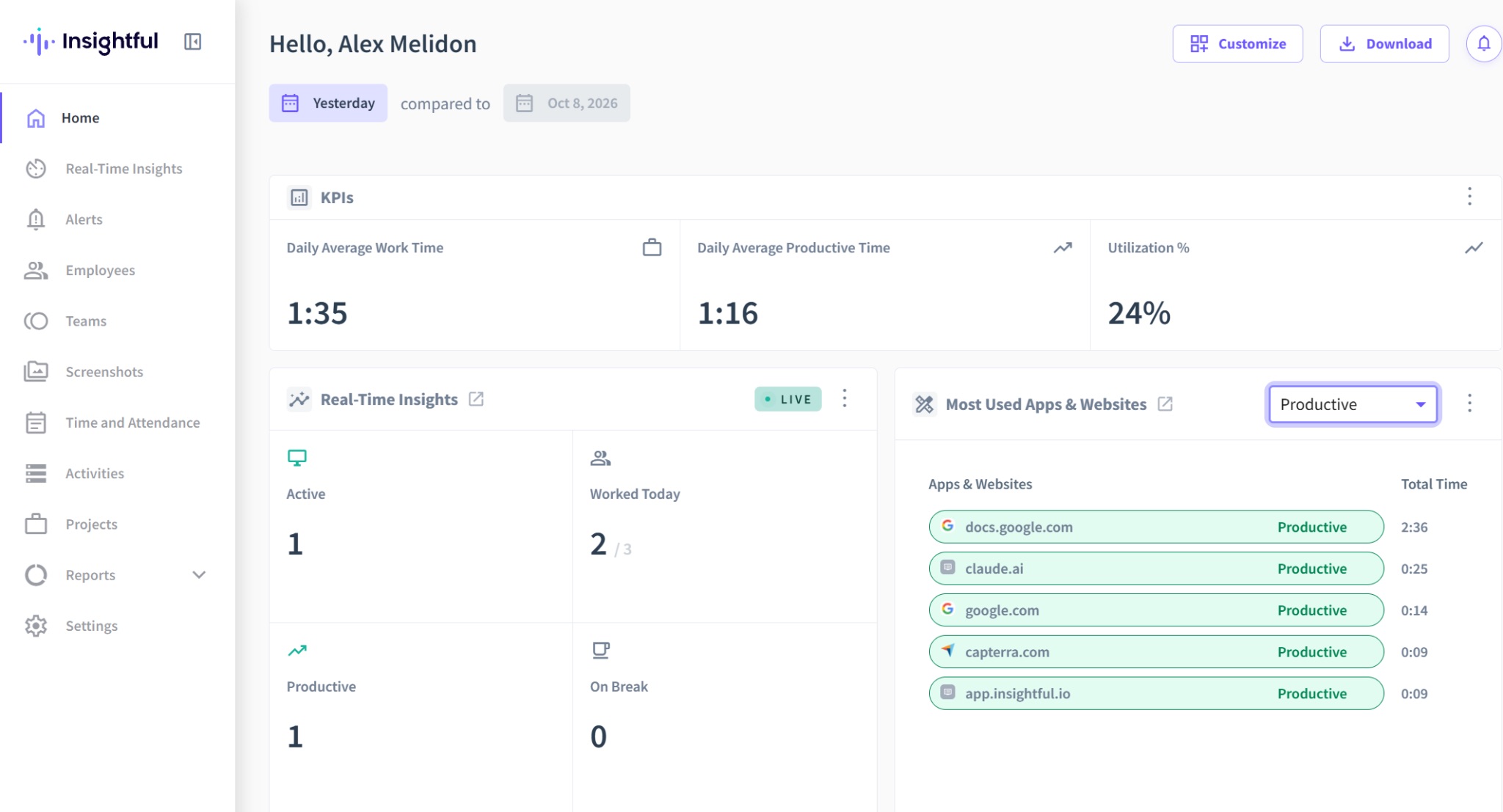
Task: Open the Productive filter dropdown
Action: pyautogui.click(x=1353, y=404)
